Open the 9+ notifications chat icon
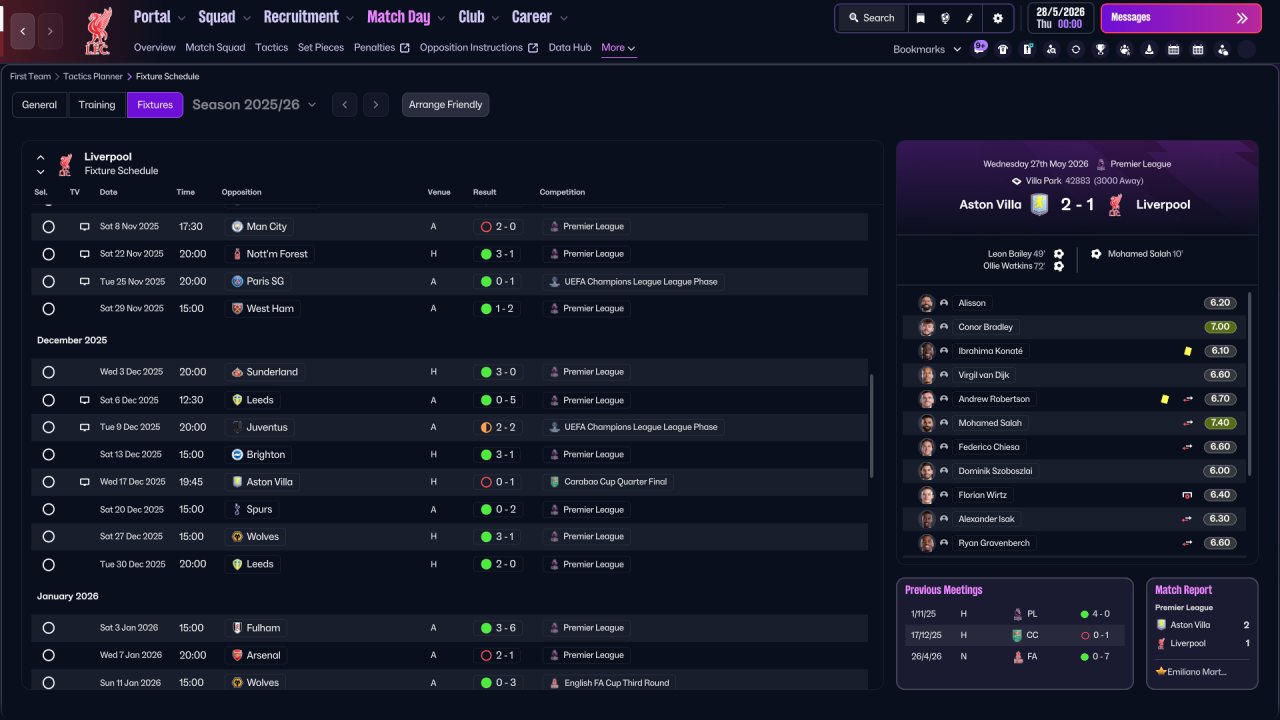Screen dimensions: 1280x720 point(980,47)
